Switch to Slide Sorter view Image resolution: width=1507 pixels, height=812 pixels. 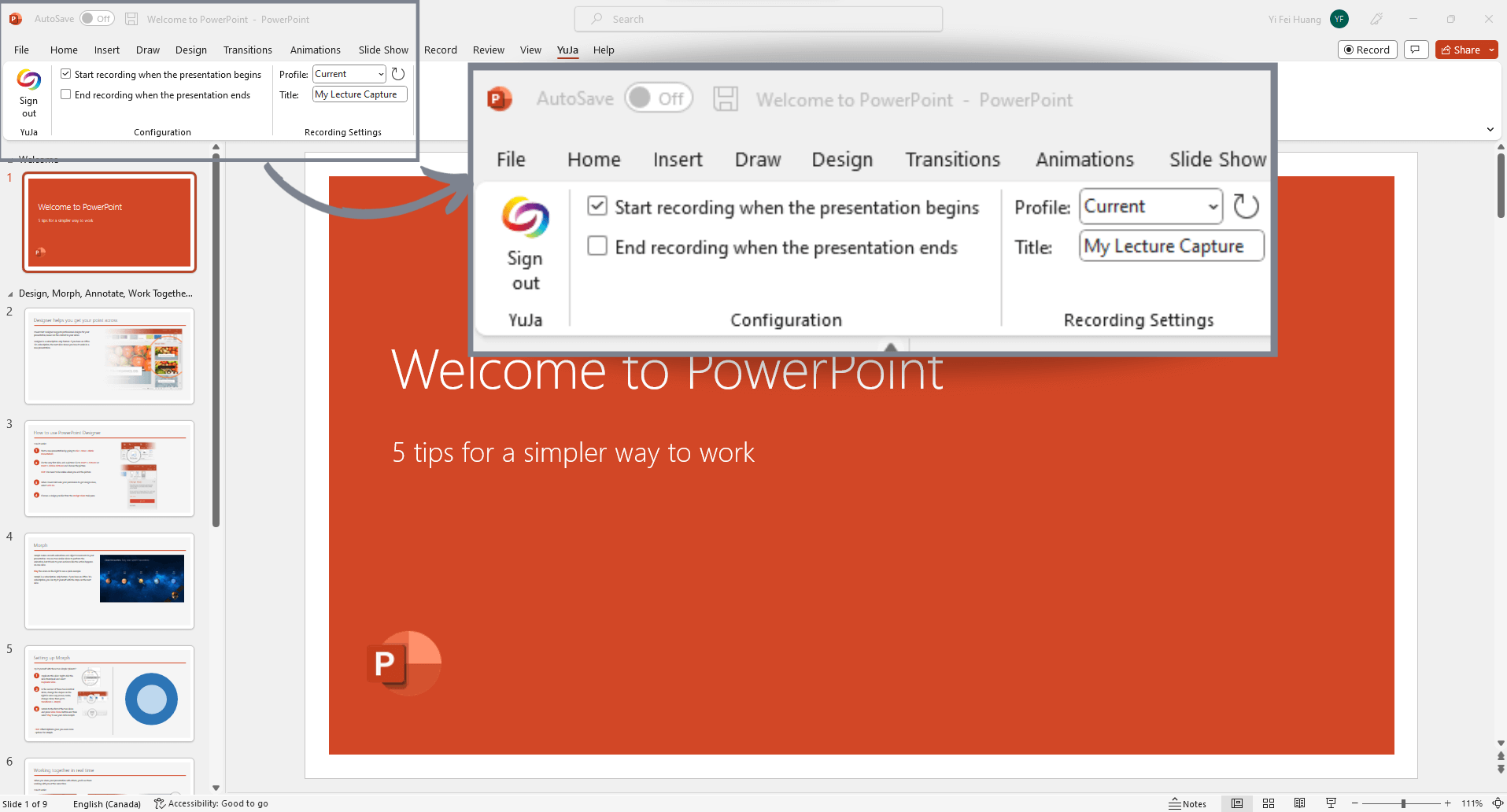click(x=1269, y=803)
